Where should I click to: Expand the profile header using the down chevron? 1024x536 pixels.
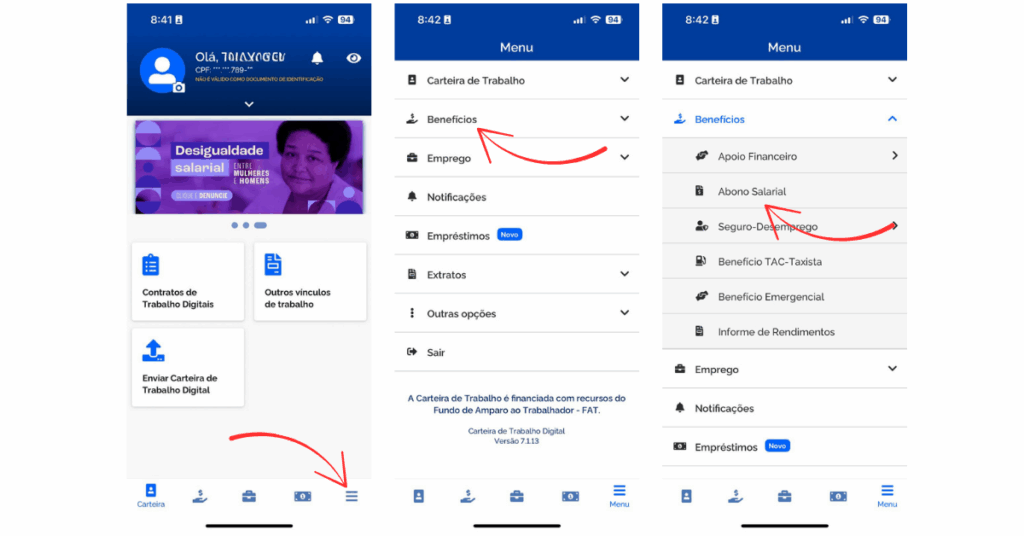[249, 104]
